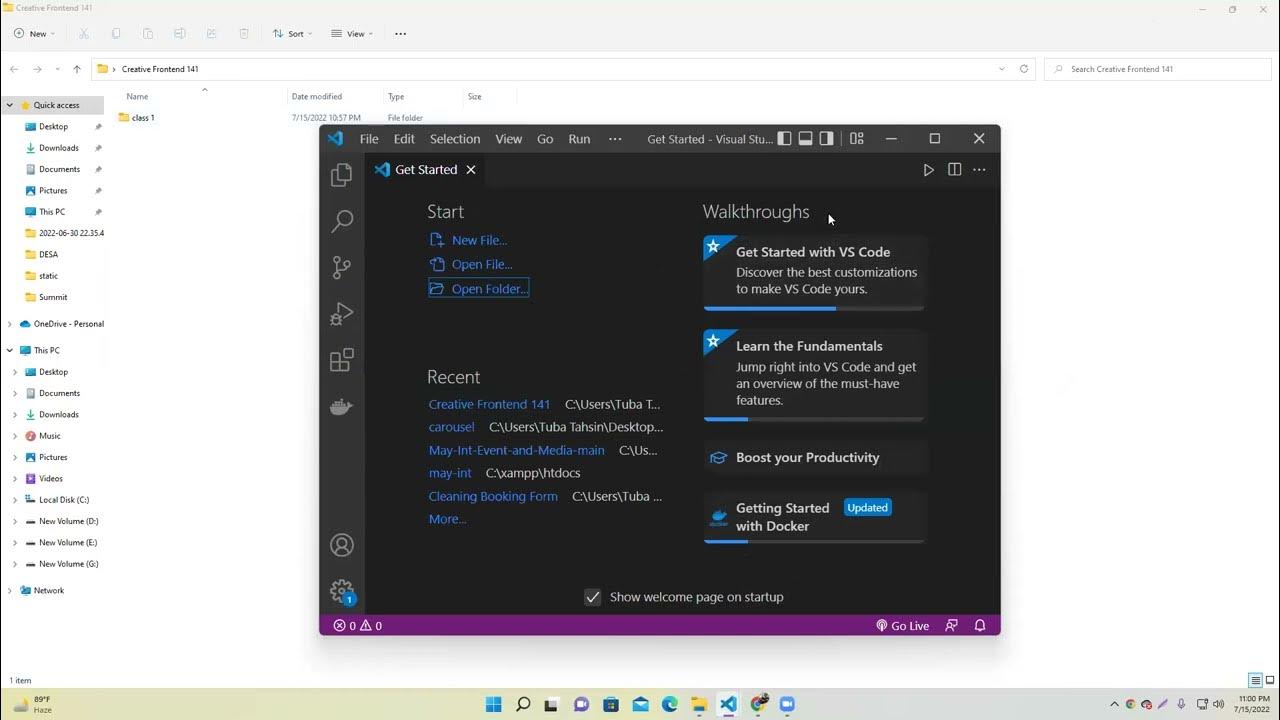Collapse This PC tree node
This screenshot has height=720, width=1280.
10,350
